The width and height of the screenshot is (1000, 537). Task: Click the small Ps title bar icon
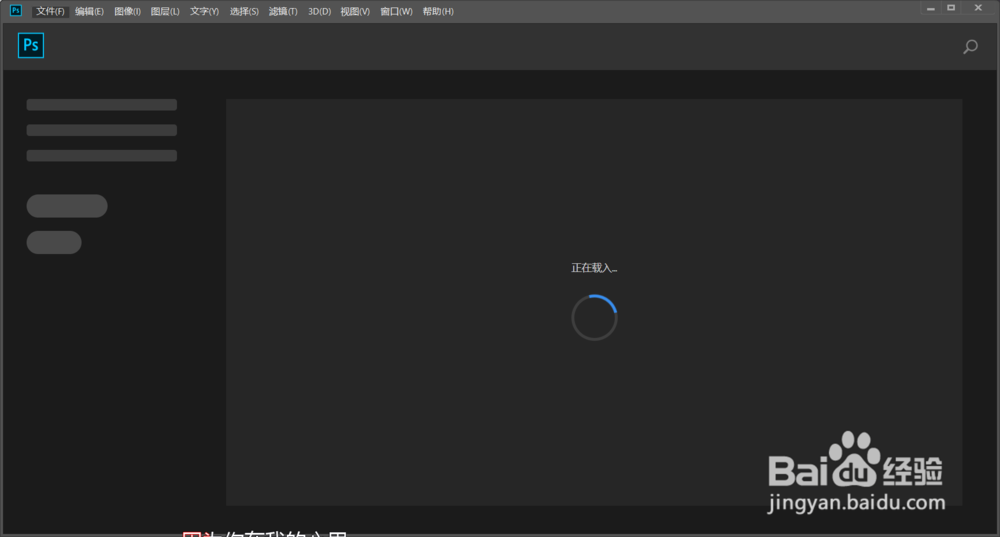16,10
